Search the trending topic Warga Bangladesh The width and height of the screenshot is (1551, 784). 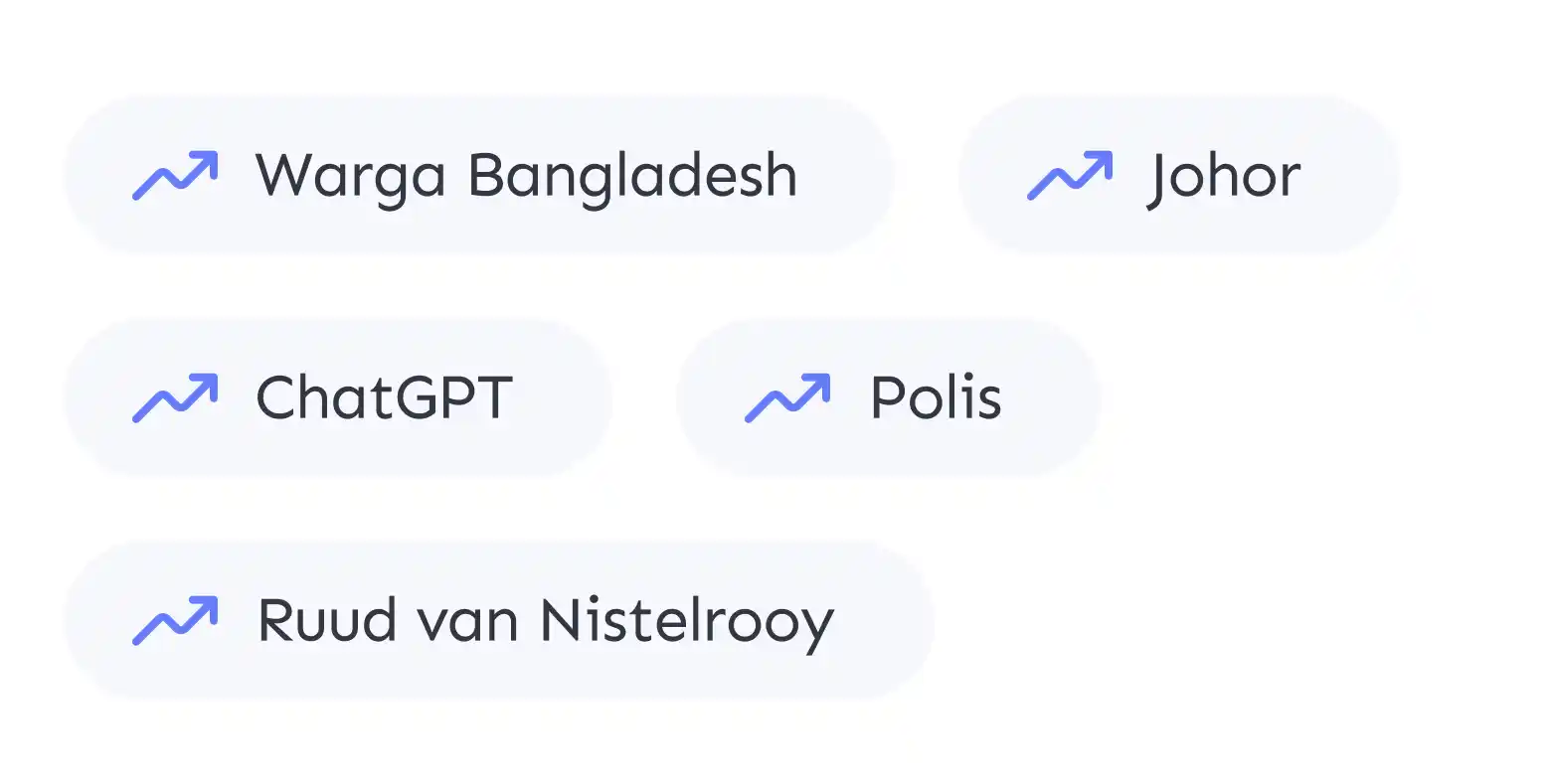point(479,176)
